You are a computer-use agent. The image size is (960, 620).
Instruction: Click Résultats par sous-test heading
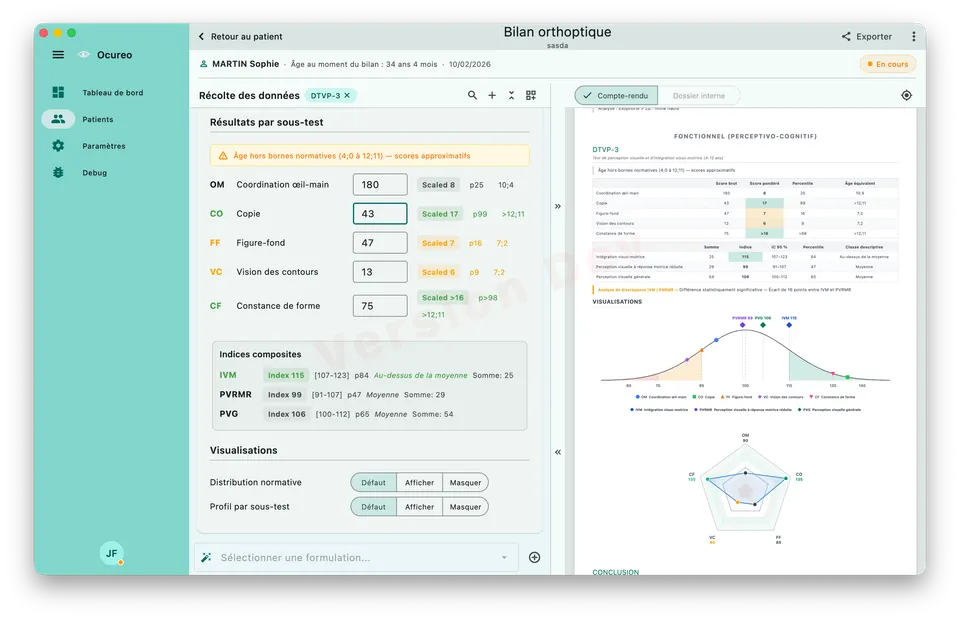coord(266,122)
